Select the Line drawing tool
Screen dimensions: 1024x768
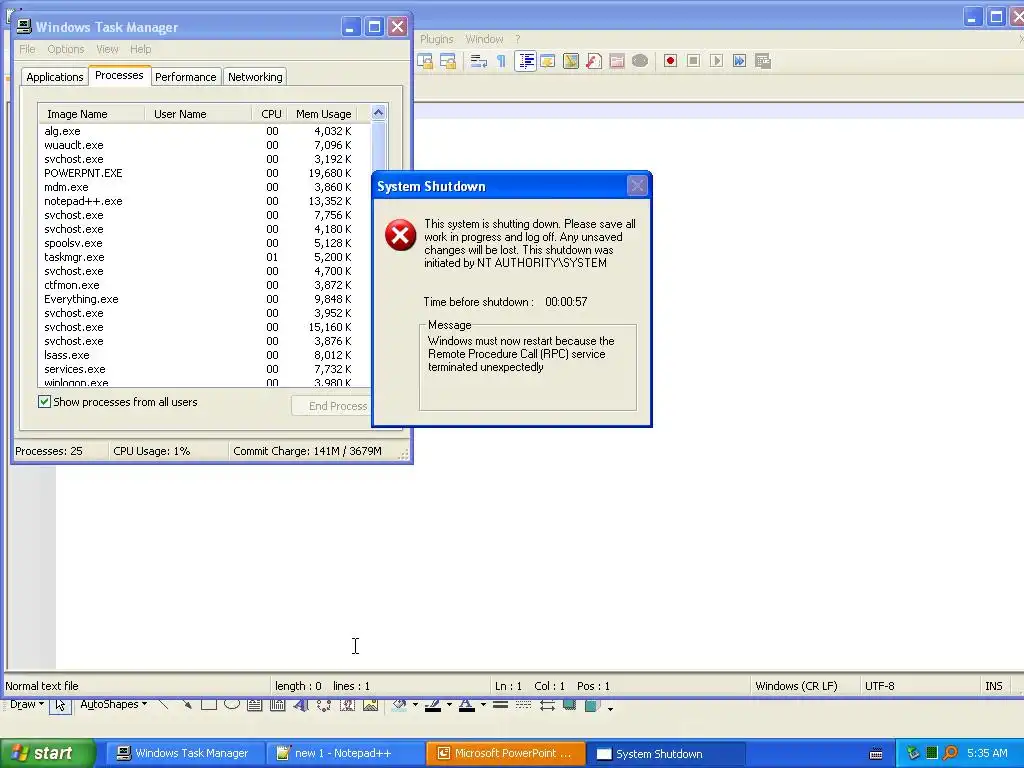[164, 704]
